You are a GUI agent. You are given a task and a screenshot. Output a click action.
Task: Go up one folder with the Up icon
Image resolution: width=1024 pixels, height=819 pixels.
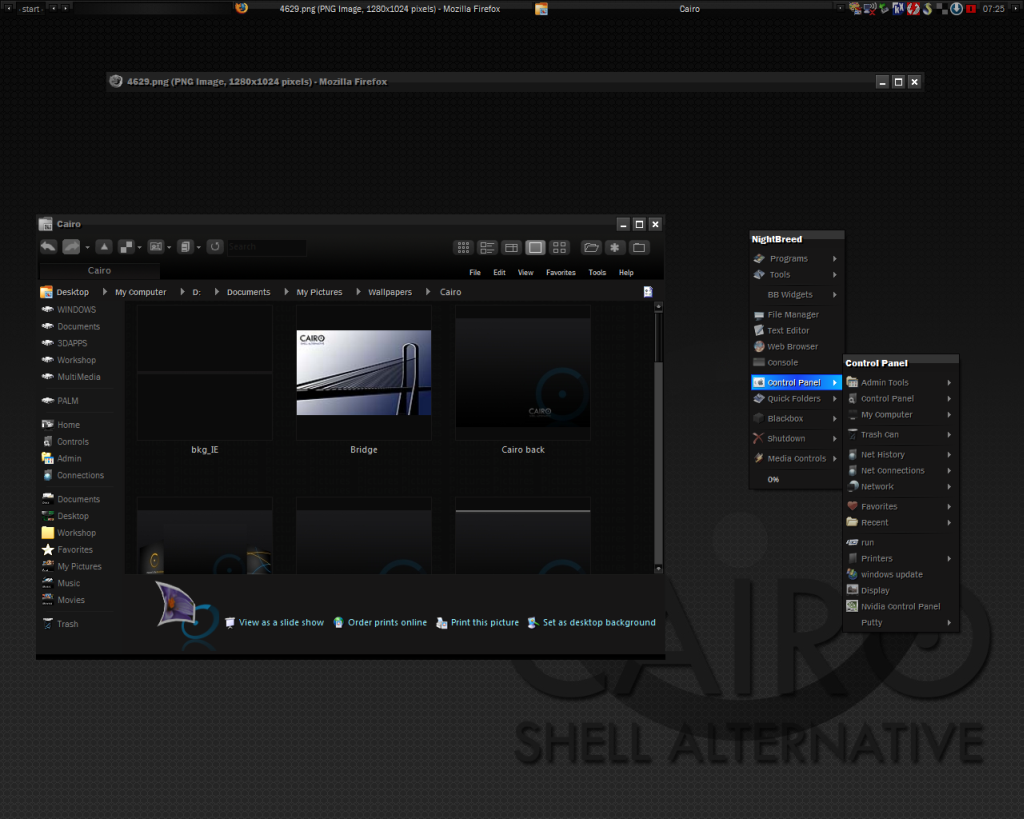(104, 247)
